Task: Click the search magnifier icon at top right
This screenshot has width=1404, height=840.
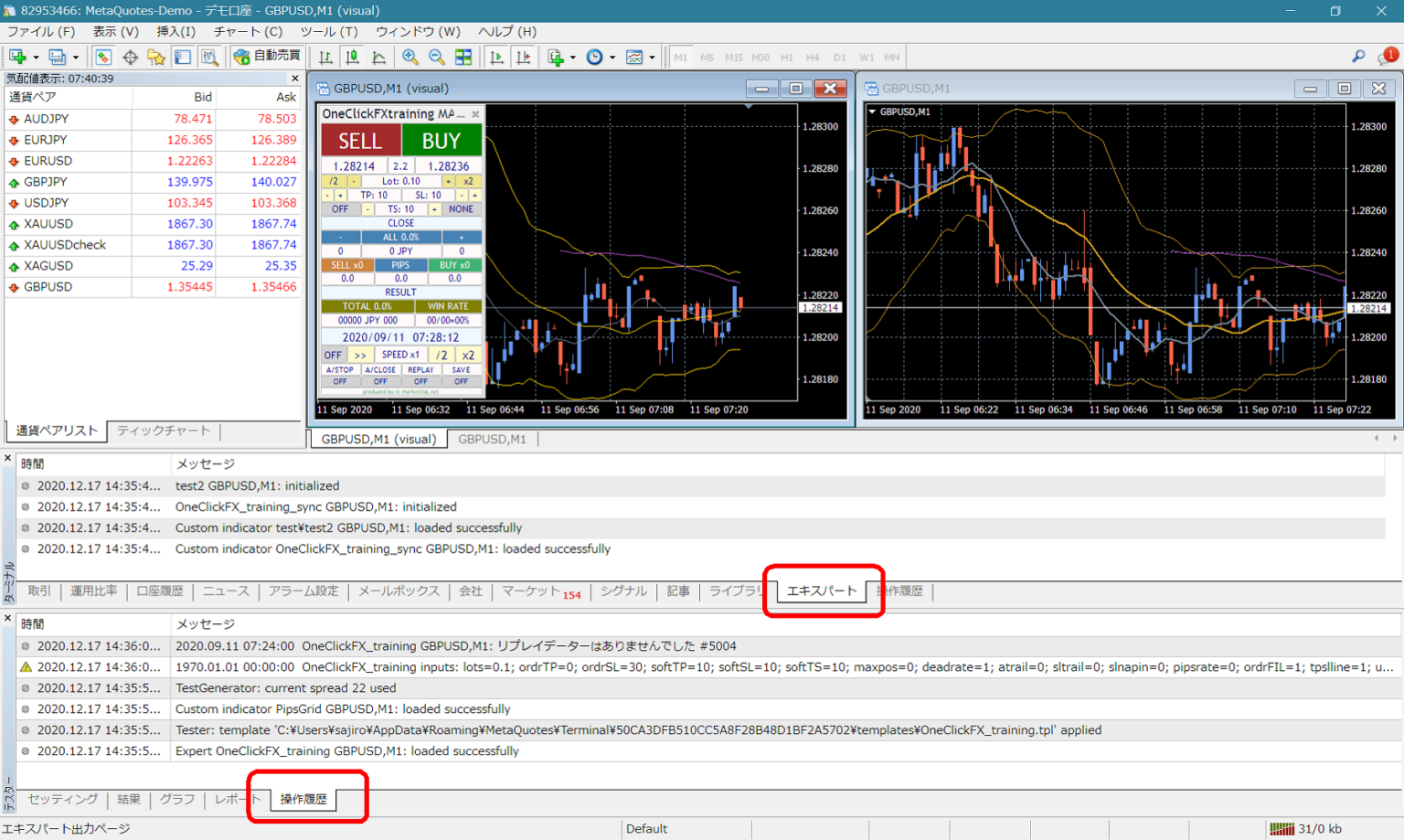Action: 1358,57
